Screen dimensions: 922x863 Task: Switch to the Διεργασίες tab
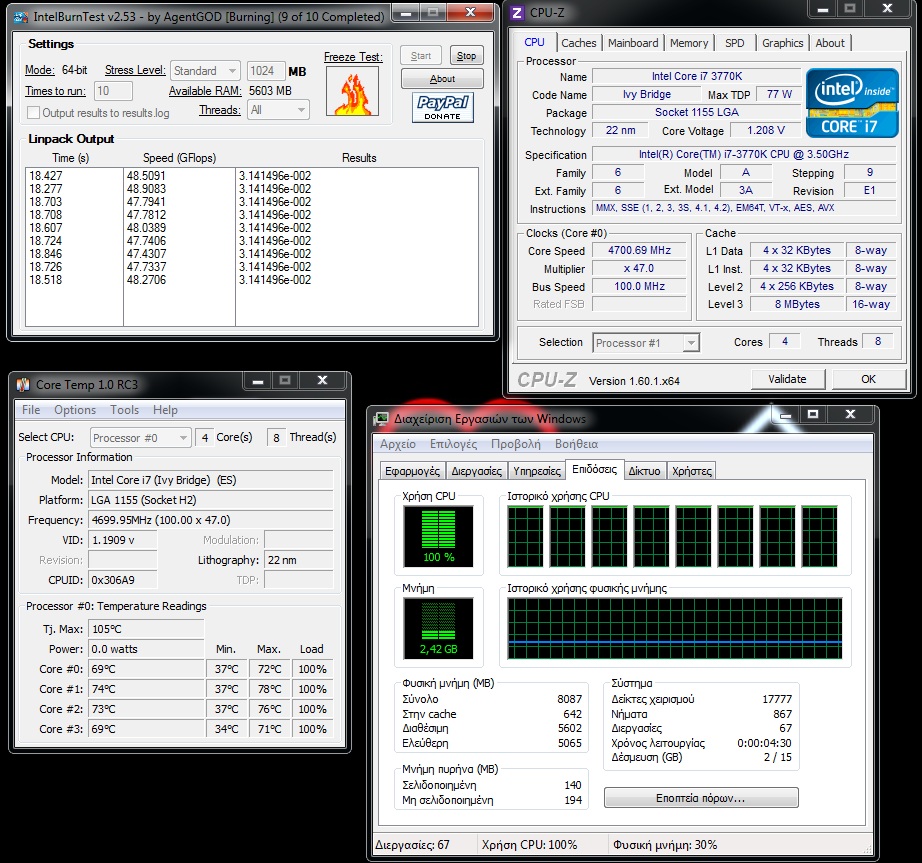tap(477, 471)
